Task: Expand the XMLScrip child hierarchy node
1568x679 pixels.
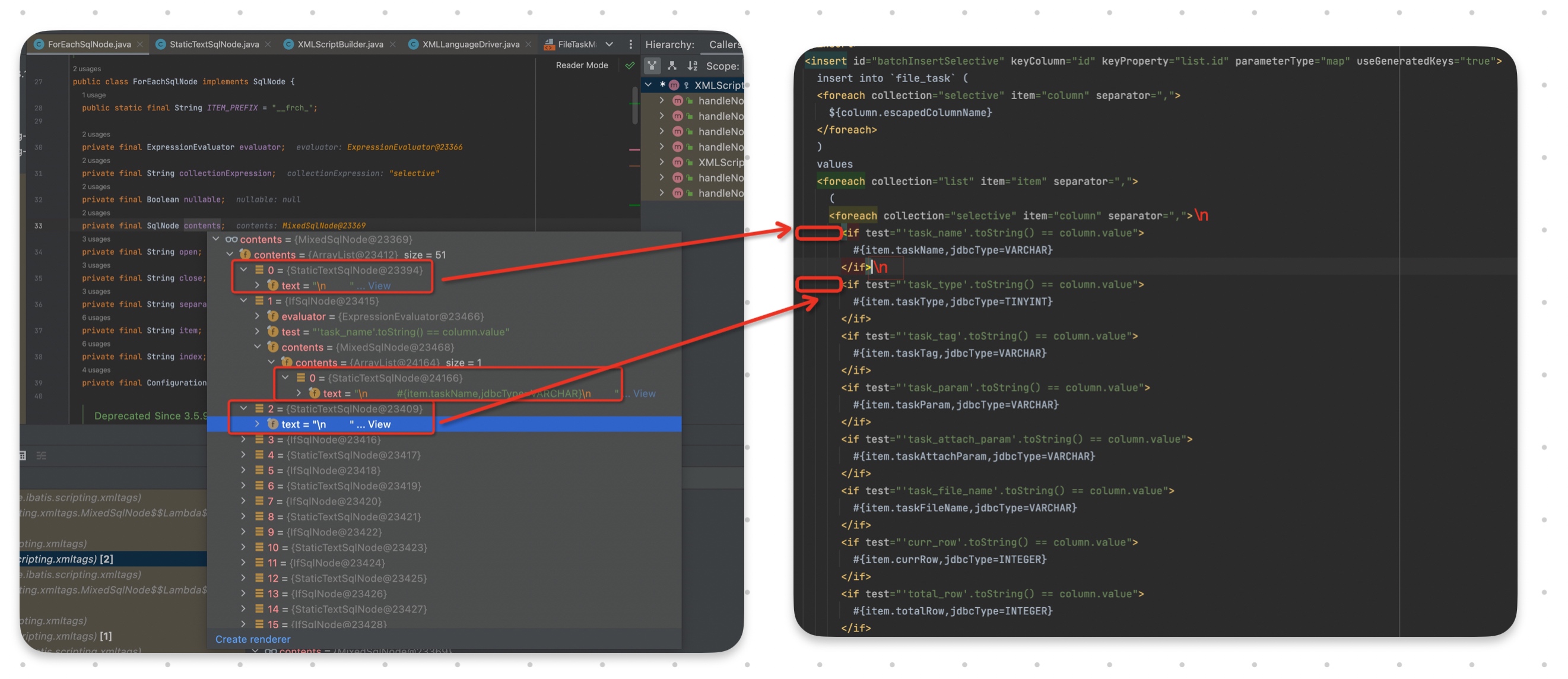Action: click(662, 162)
